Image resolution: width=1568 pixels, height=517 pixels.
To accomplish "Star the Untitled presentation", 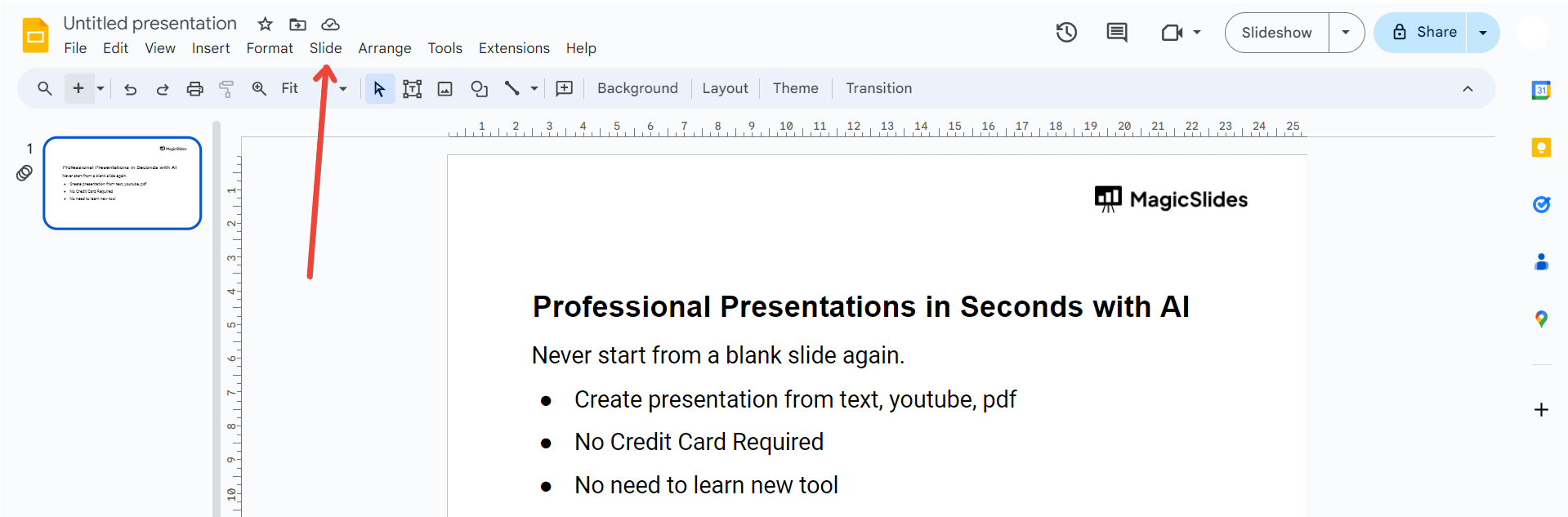I will (265, 25).
